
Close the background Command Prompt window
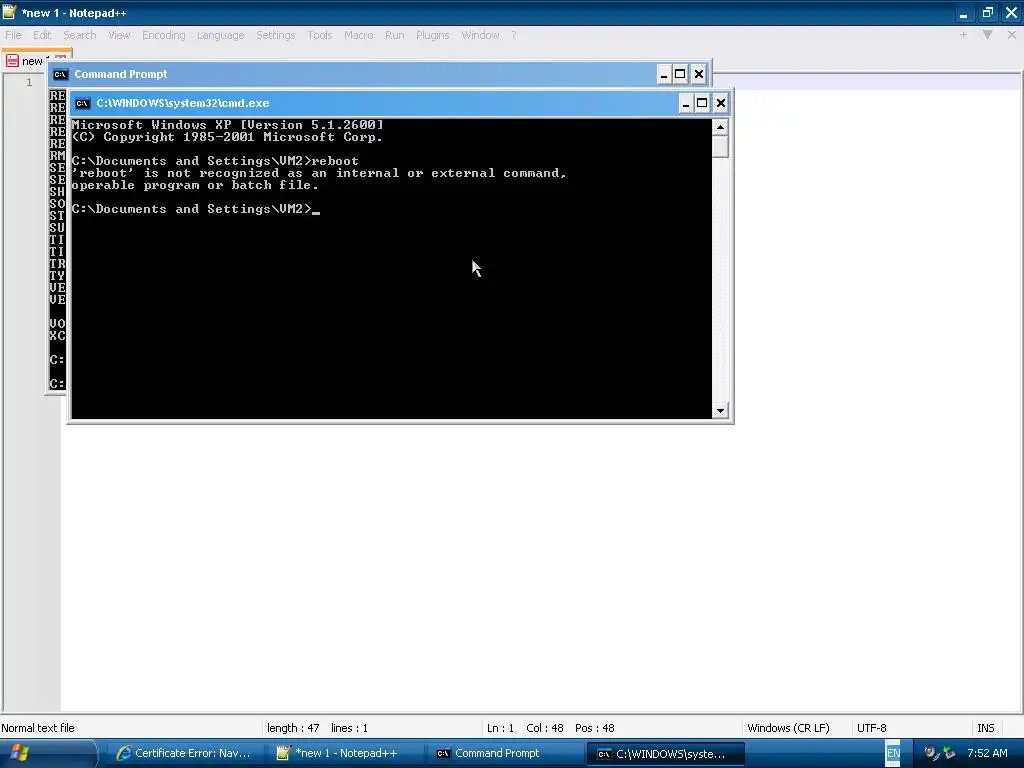[699, 74]
